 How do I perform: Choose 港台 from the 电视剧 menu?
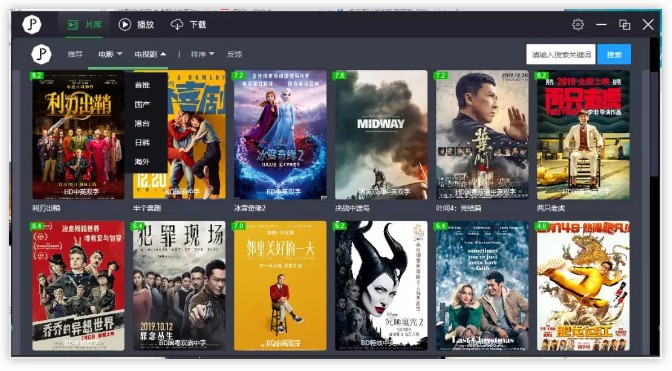(142, 123)
